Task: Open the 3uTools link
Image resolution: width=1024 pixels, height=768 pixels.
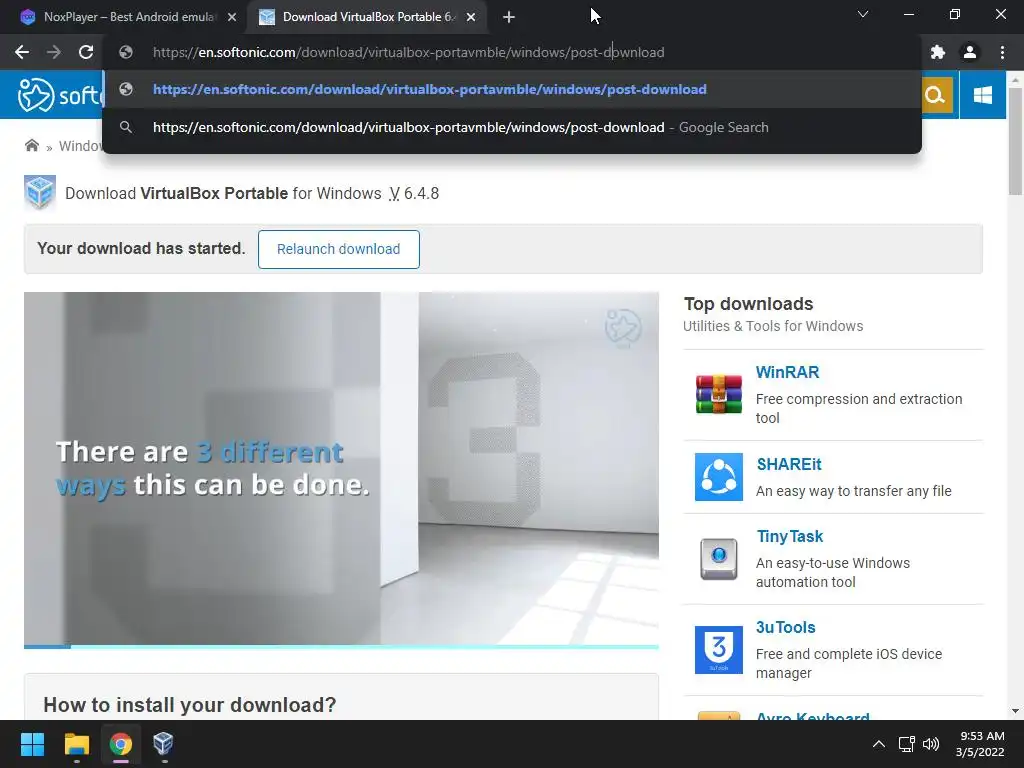Action: pos(786,627)
